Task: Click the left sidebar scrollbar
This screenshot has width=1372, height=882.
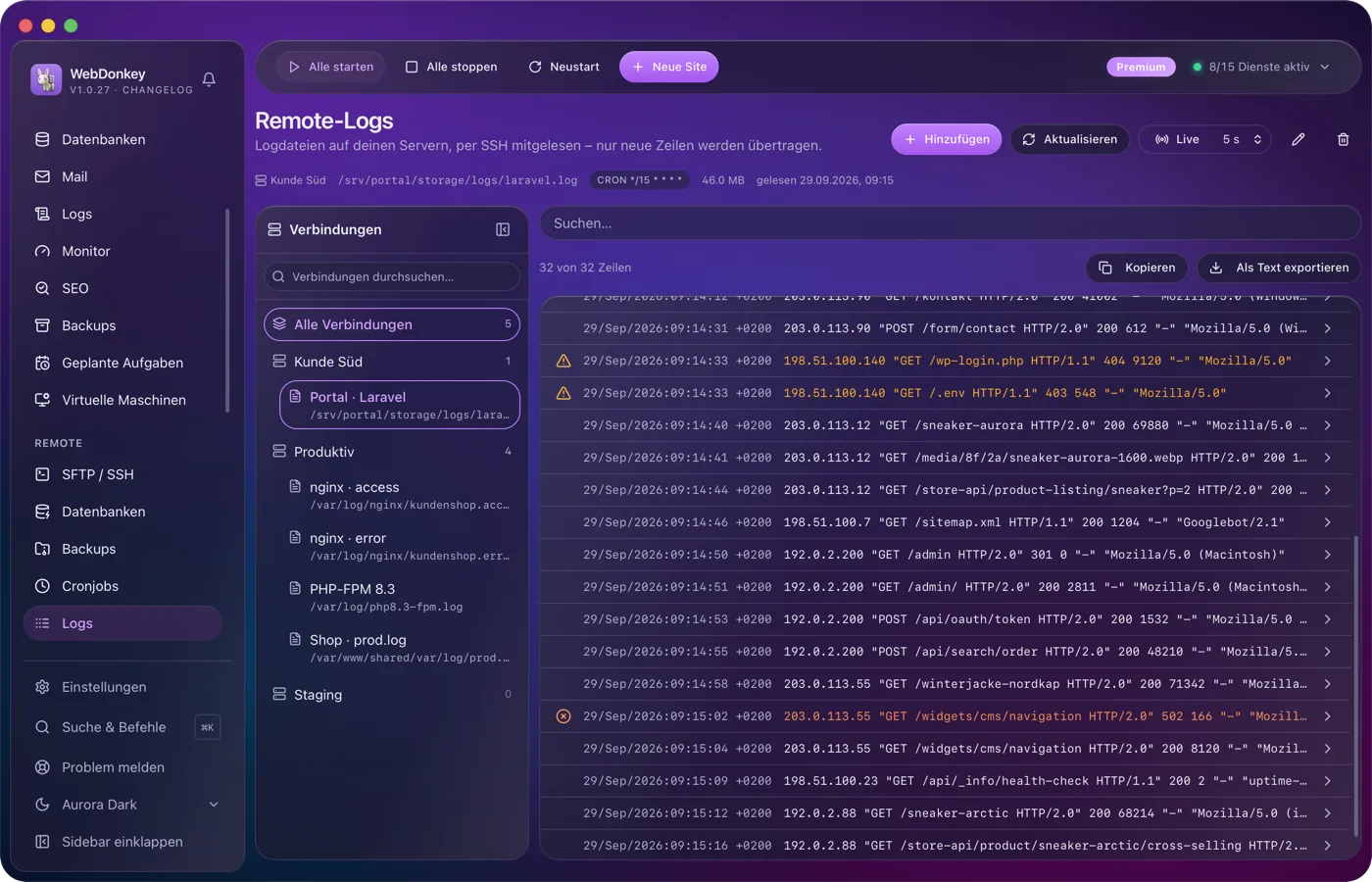Action: click(x=227, y=311)
